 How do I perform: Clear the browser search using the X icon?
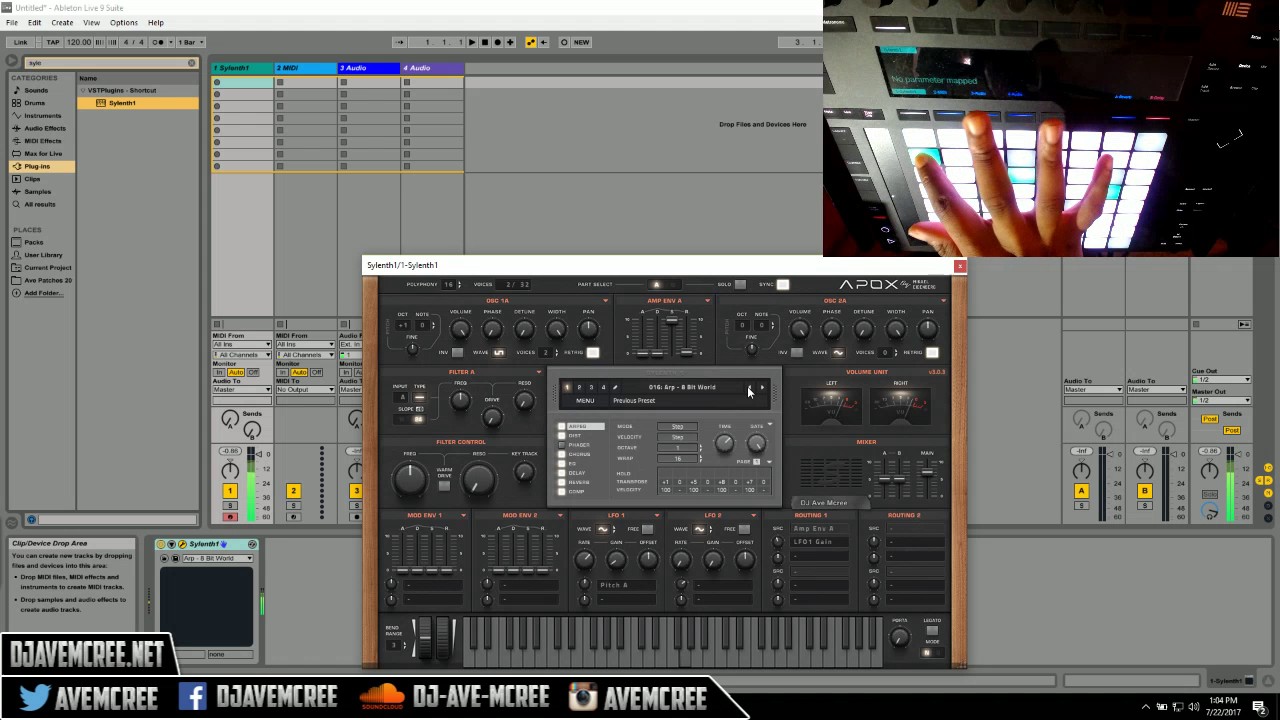click(191, 62)
